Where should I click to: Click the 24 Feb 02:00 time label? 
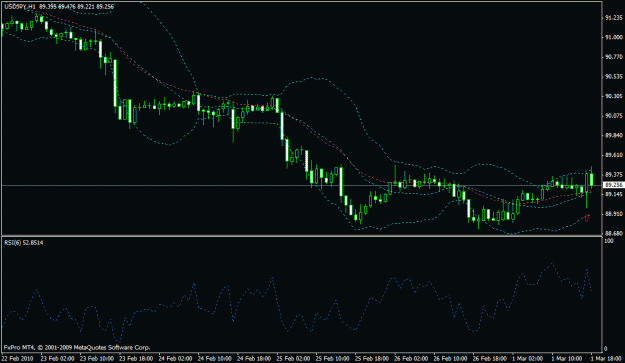175,358
